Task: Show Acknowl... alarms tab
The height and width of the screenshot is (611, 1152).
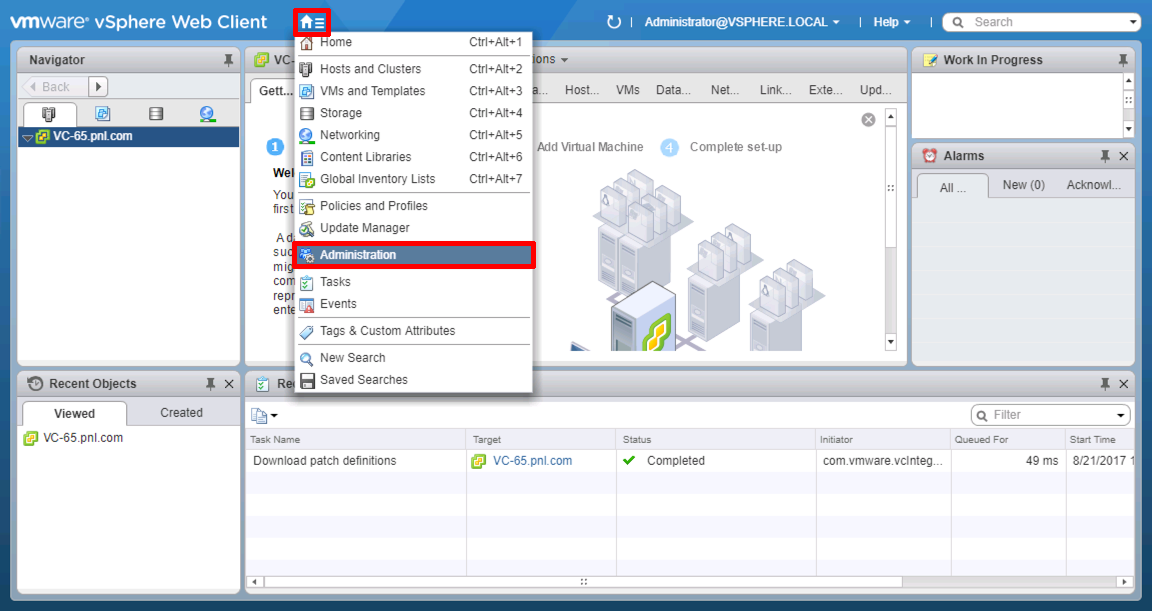Action: (x=1094, y=185)
